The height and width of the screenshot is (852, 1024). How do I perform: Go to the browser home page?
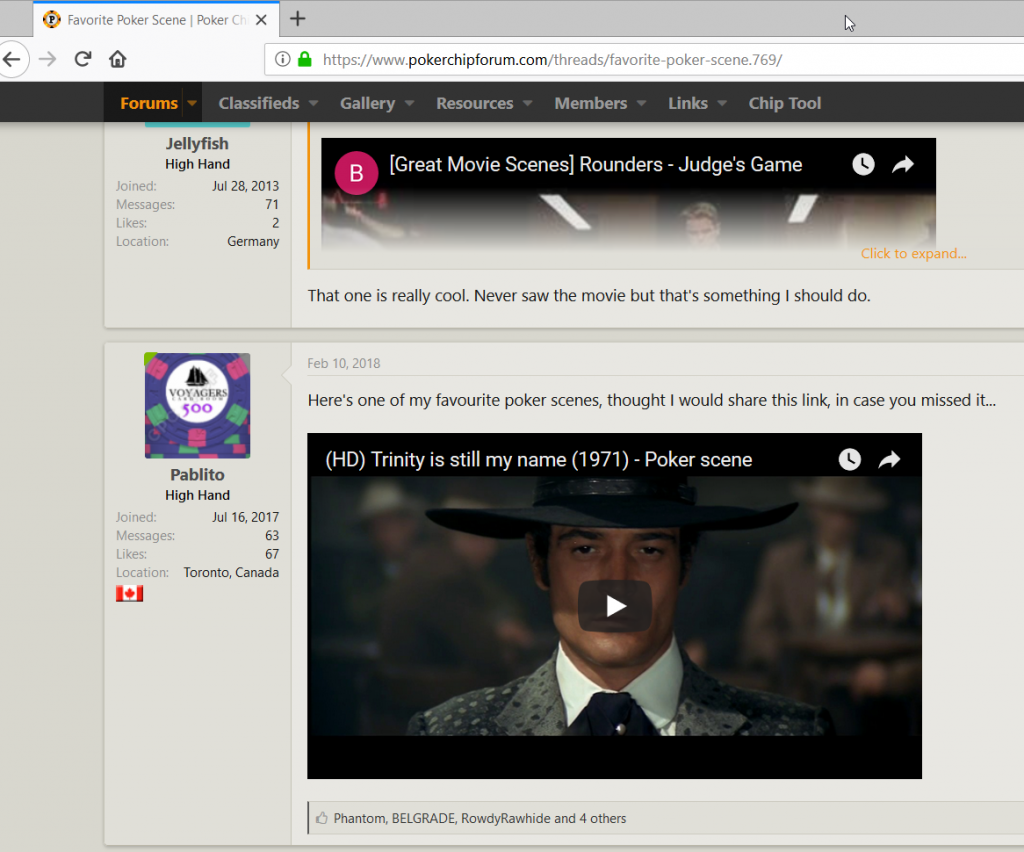click(x=117, y=59)
